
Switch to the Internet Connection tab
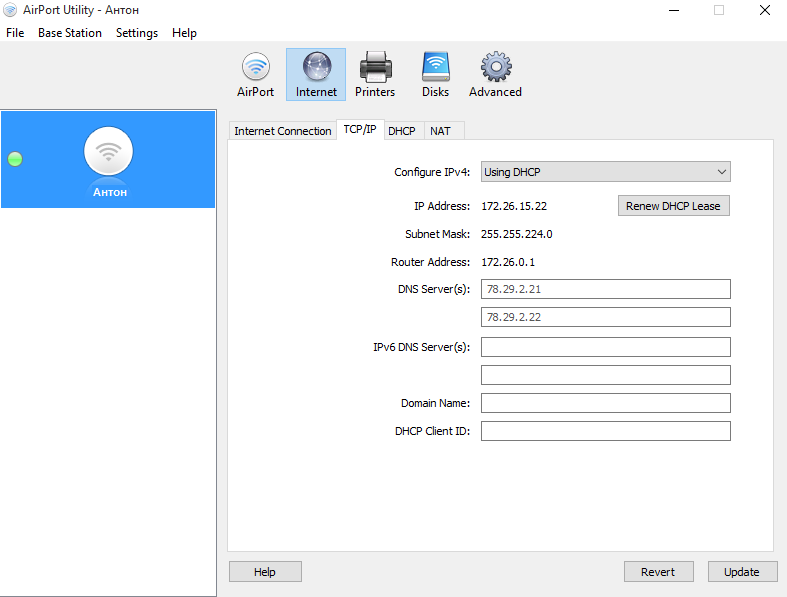[x=282, y=131]
